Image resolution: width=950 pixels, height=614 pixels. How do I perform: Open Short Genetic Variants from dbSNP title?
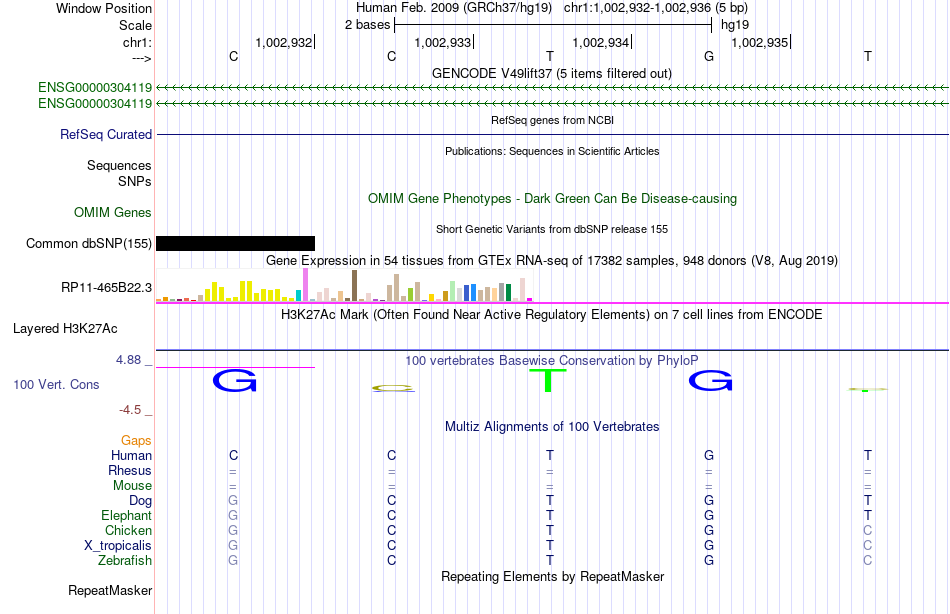[x=552, y=229]
